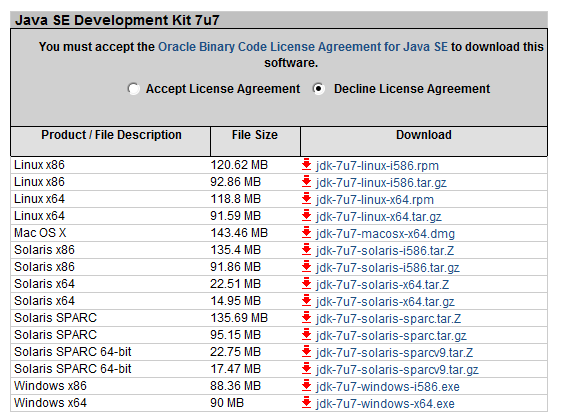The width and height of the screenshot is (564, 419).
Task: Click download arrow icon for jdk-7u7-solaris-sparc.tar.gz
Action: click(306, 334)
